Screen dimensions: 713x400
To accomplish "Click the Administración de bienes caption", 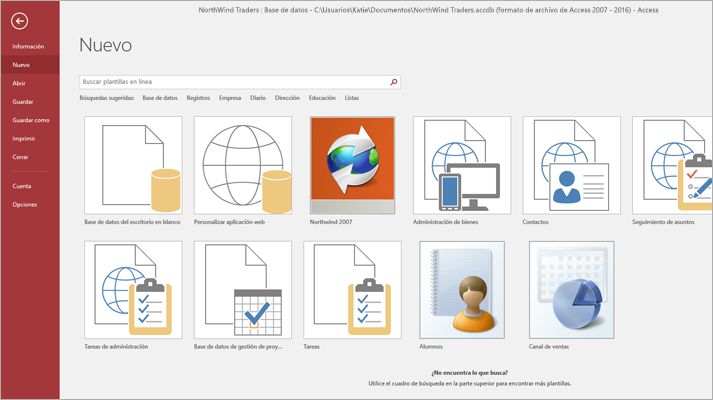I will (446, 222).
